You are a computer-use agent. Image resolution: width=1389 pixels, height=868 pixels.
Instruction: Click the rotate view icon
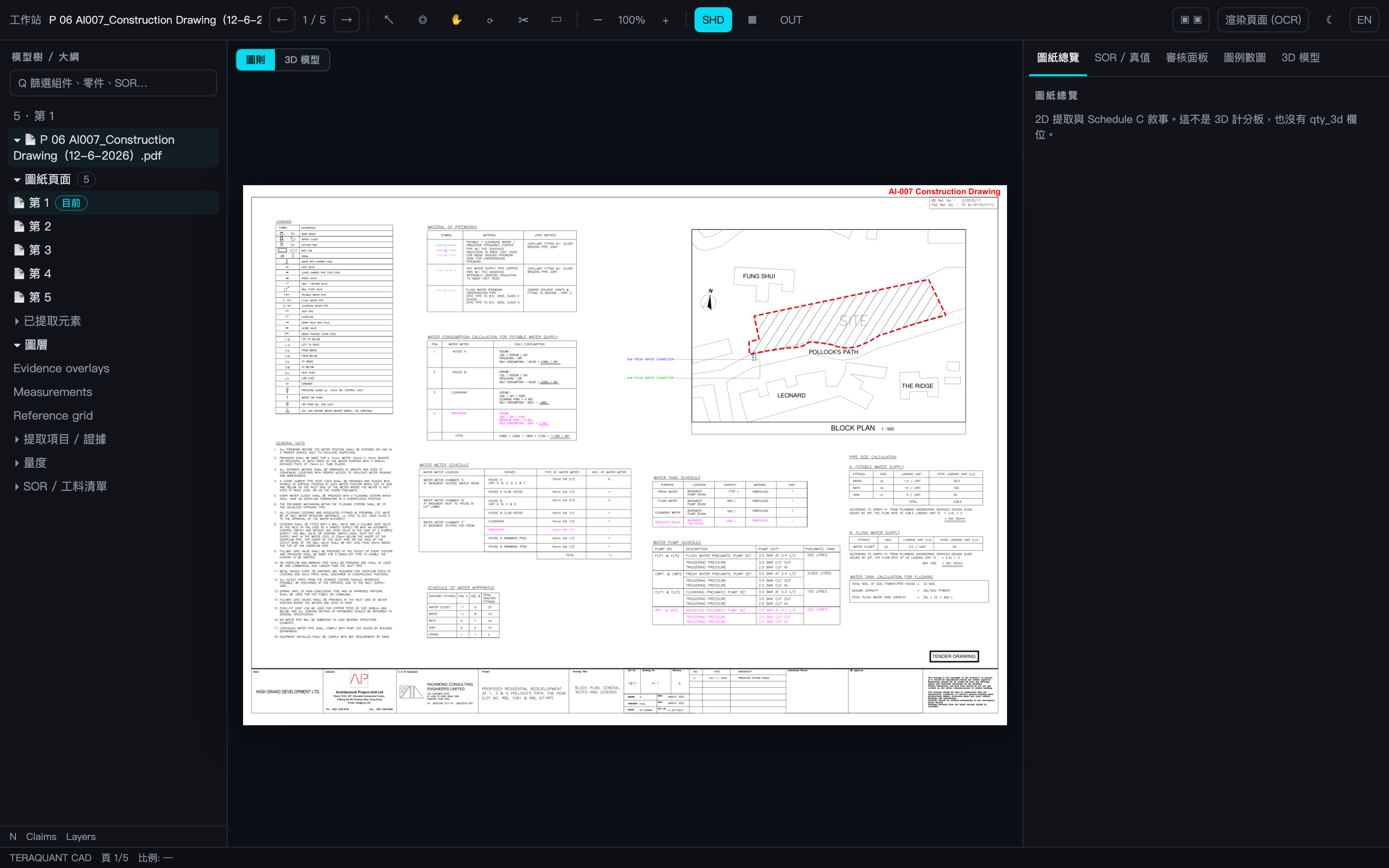coord(490,20)
